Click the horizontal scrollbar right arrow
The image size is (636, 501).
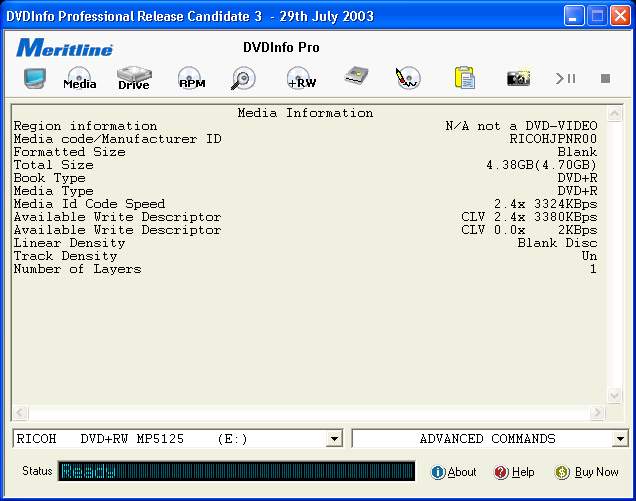coord(597,413)
